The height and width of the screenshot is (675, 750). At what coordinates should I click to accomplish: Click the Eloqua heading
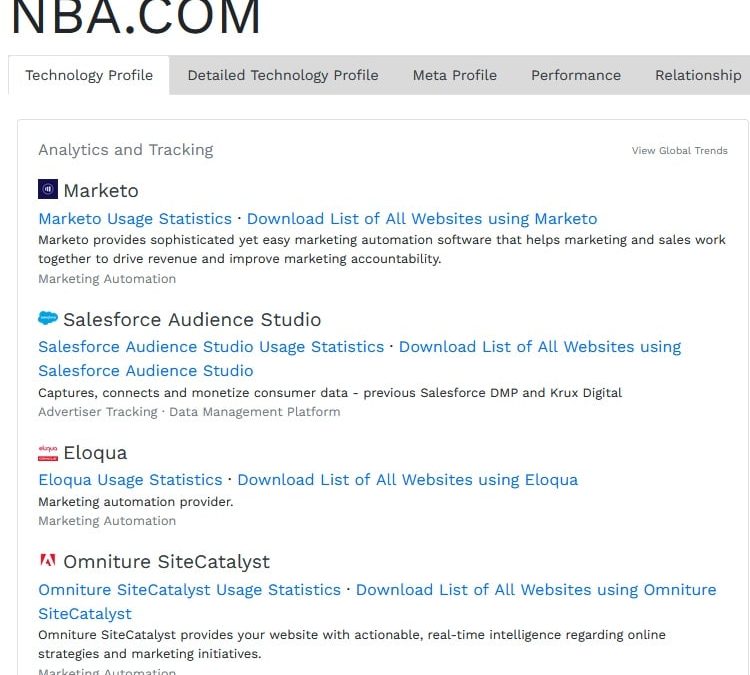tap(95, 453)
